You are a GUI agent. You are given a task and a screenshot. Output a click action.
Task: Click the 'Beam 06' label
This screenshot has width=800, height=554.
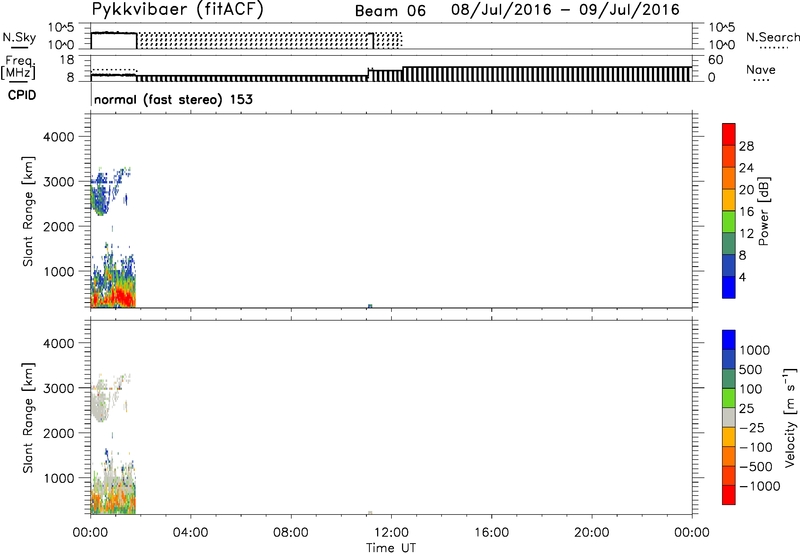click(390, 11)
